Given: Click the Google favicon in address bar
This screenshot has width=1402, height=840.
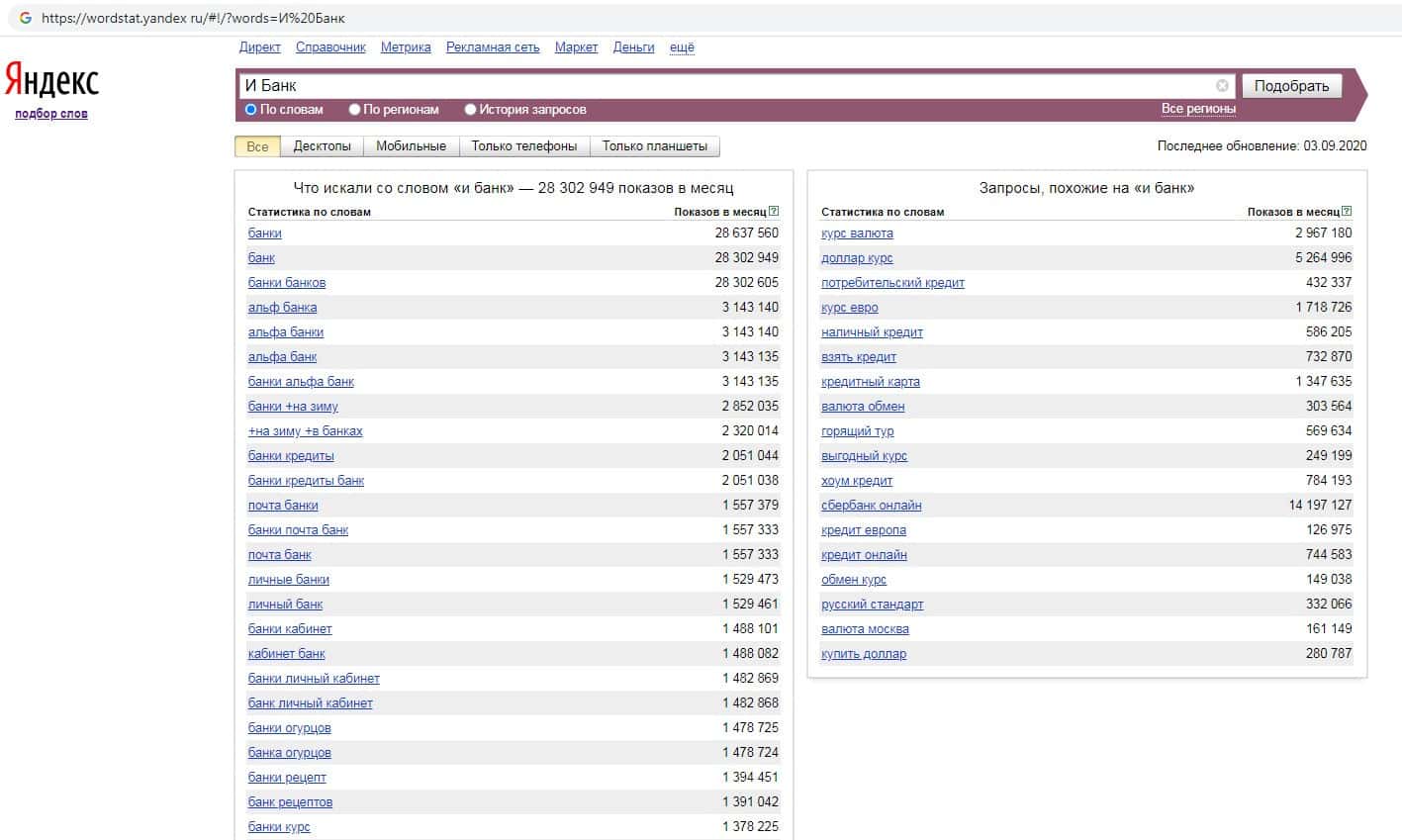Looking at the screenshot, I should point(26,18).
